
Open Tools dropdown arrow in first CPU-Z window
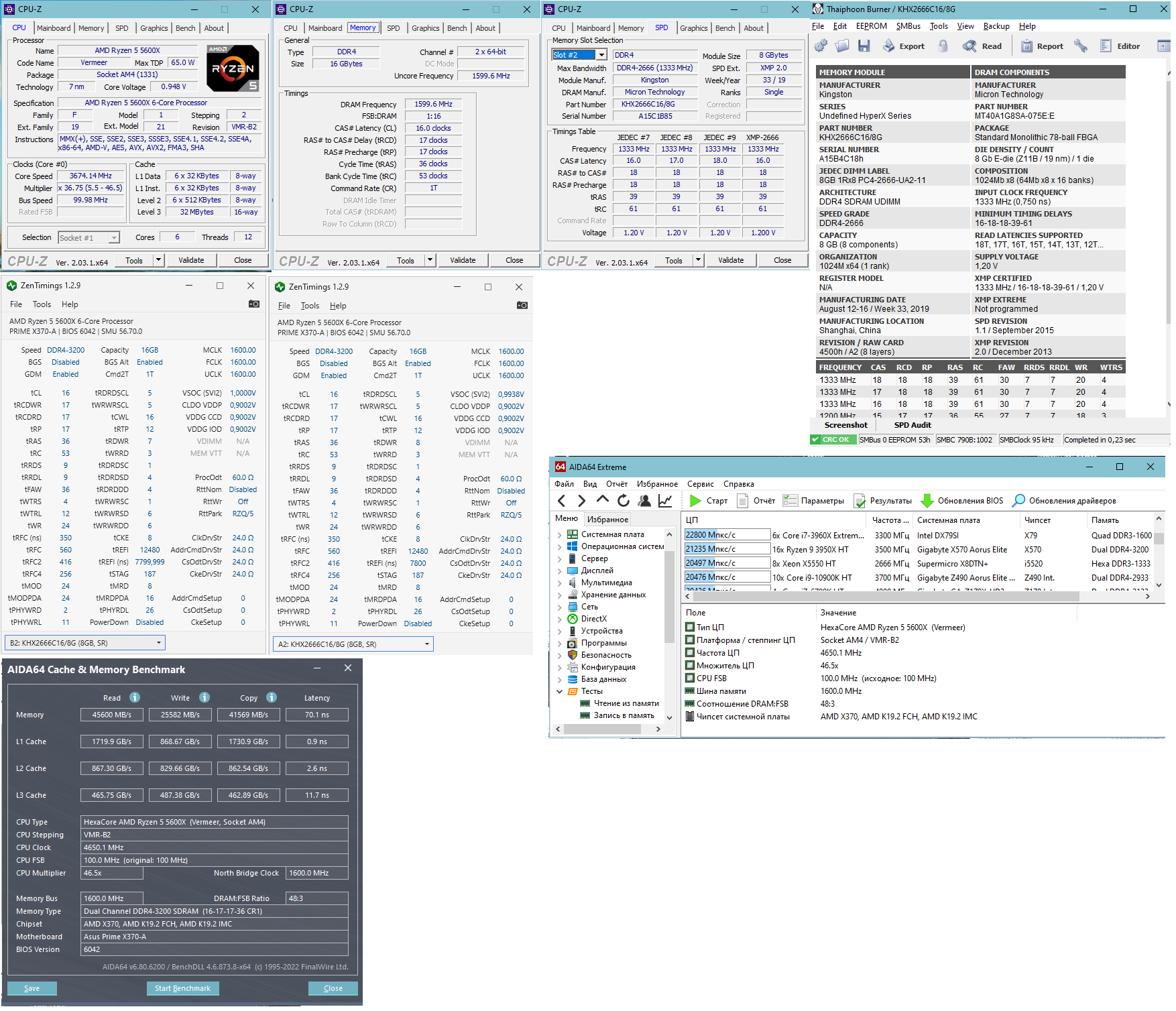159,260
